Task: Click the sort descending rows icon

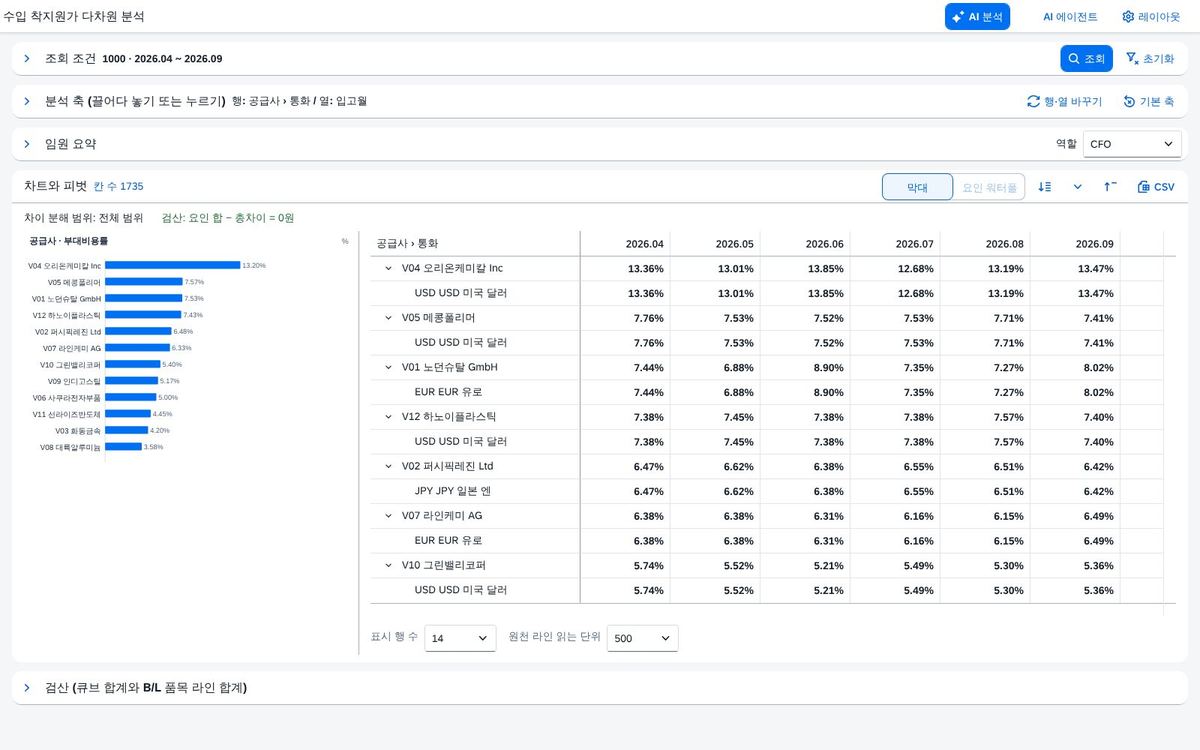Action: point(1045,187)
